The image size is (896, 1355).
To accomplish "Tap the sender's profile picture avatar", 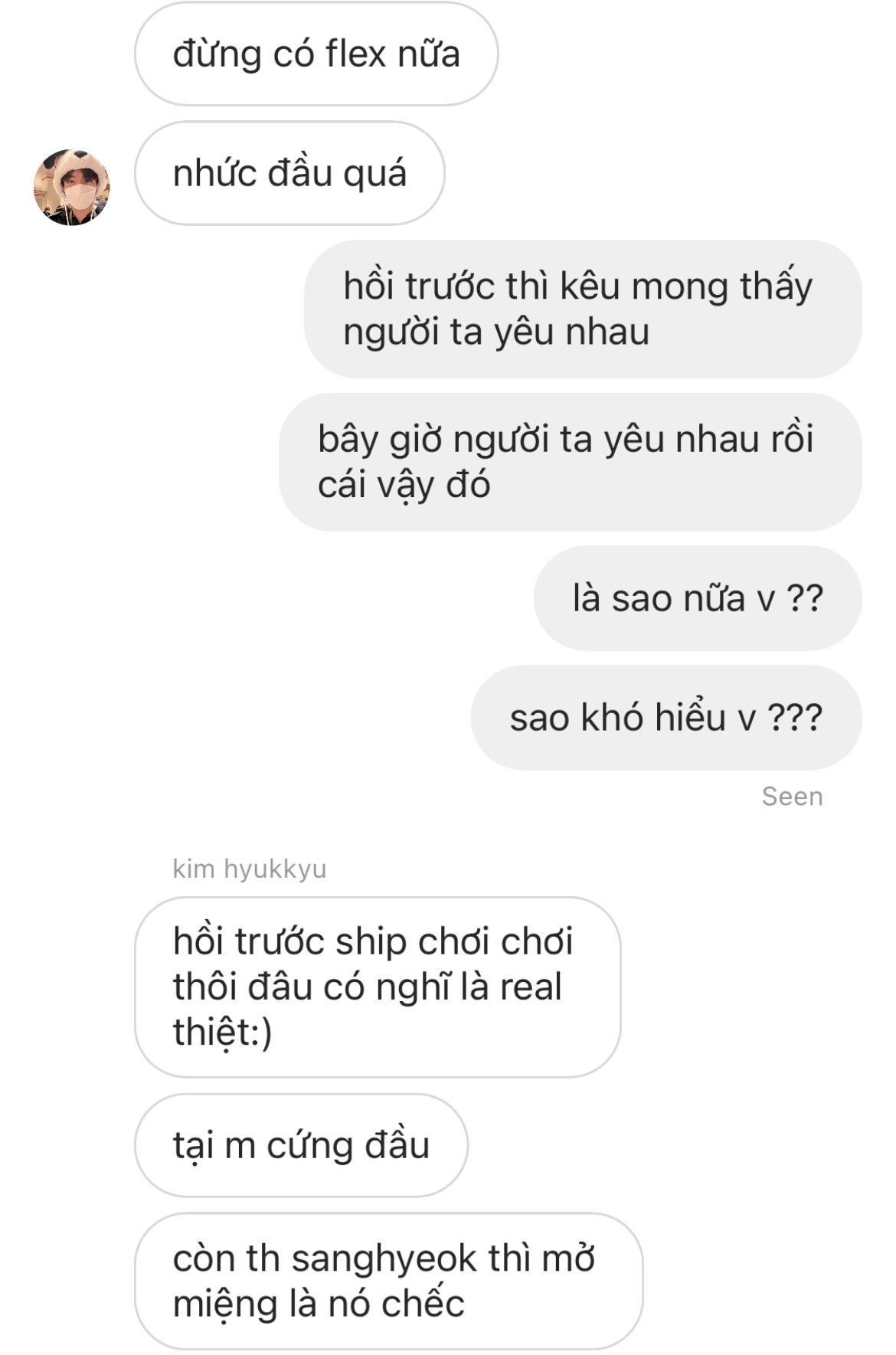I will pos(71,187).
